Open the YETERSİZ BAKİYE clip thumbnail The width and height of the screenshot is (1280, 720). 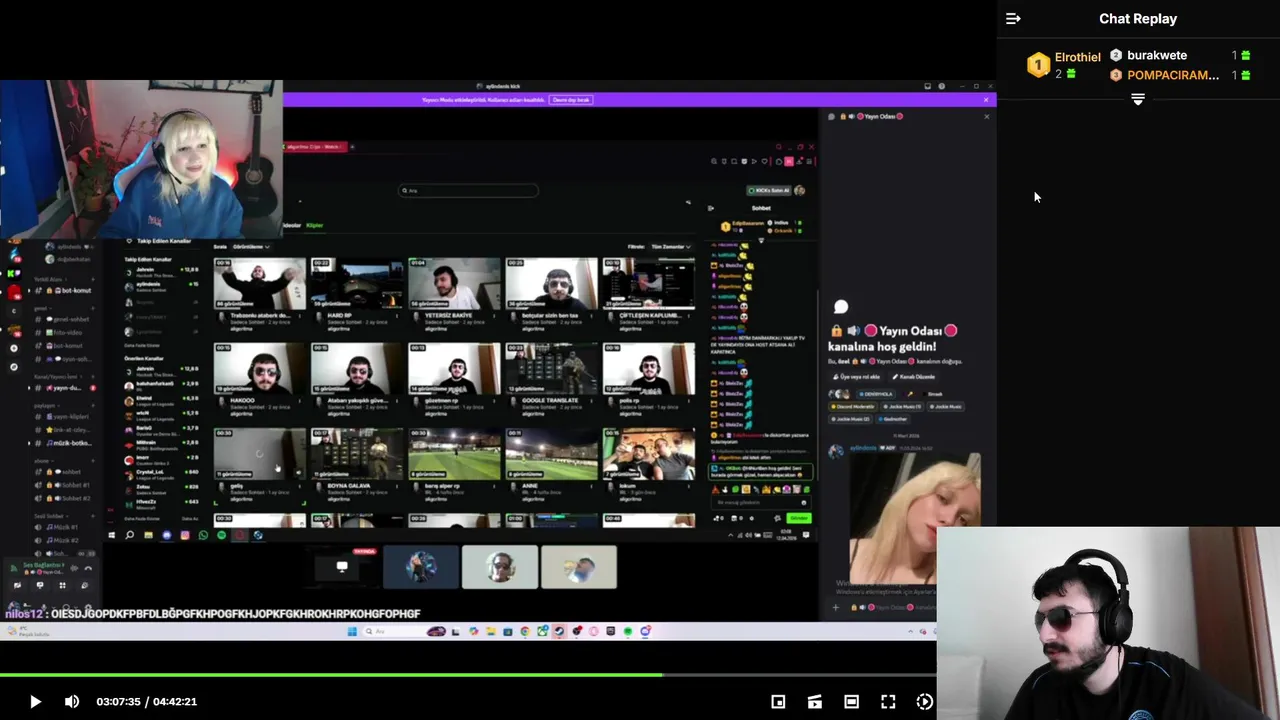coord(454,284)
